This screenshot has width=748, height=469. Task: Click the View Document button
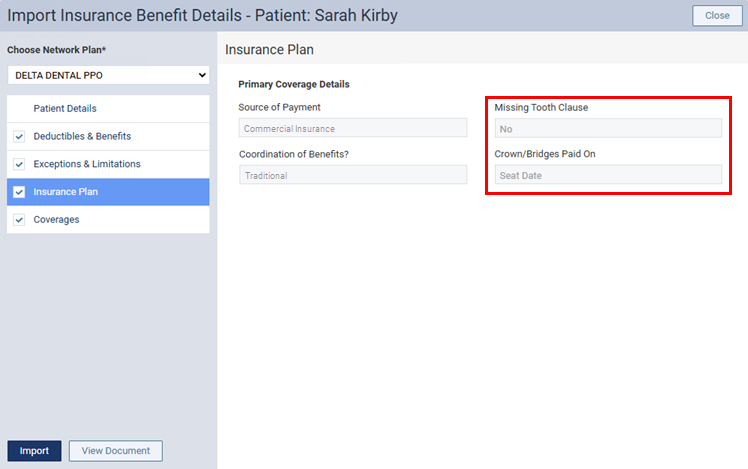(116, 451)
